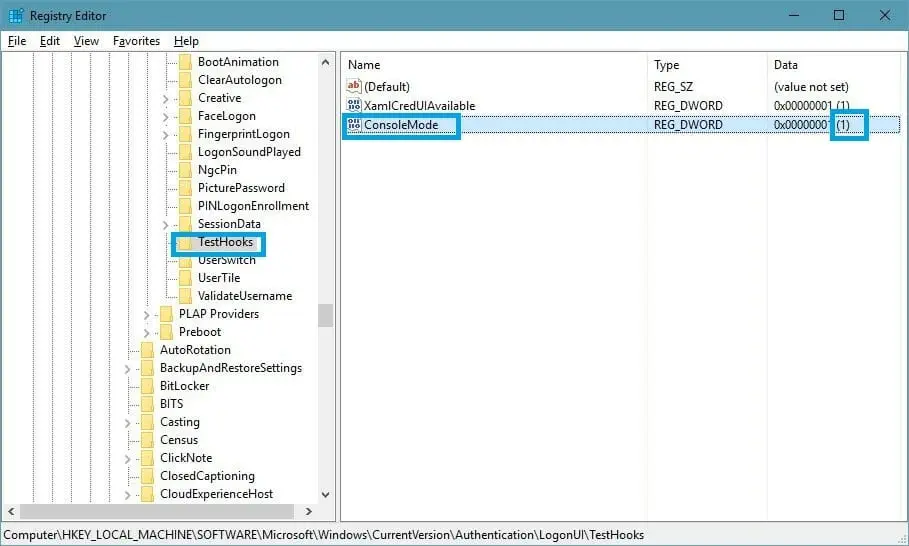Click the PINLogonEnrollment folder icon
909x546 pixels.
[x=186, y=206]
